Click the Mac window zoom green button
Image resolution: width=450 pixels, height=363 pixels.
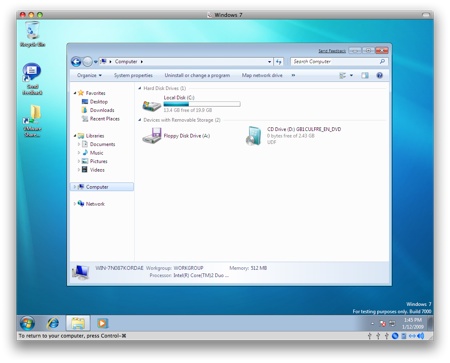pos(40,15)
